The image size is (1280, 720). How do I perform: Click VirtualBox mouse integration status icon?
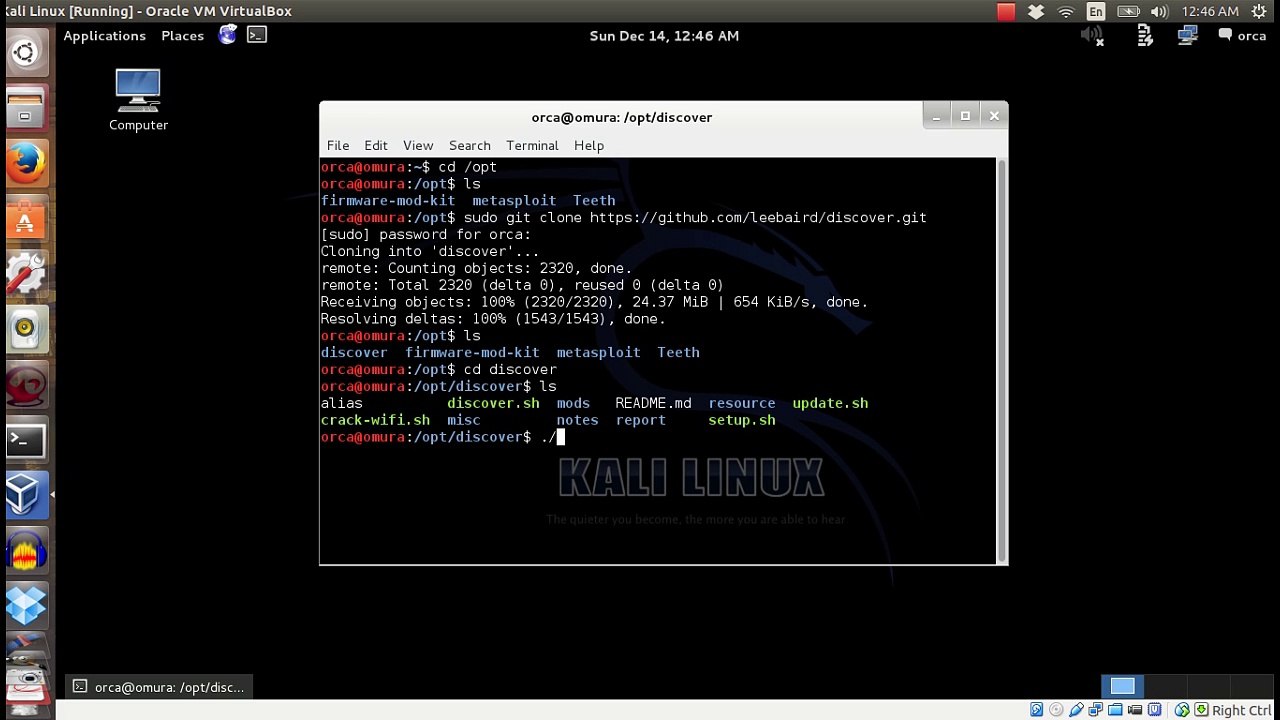(x=1183, y=710)
